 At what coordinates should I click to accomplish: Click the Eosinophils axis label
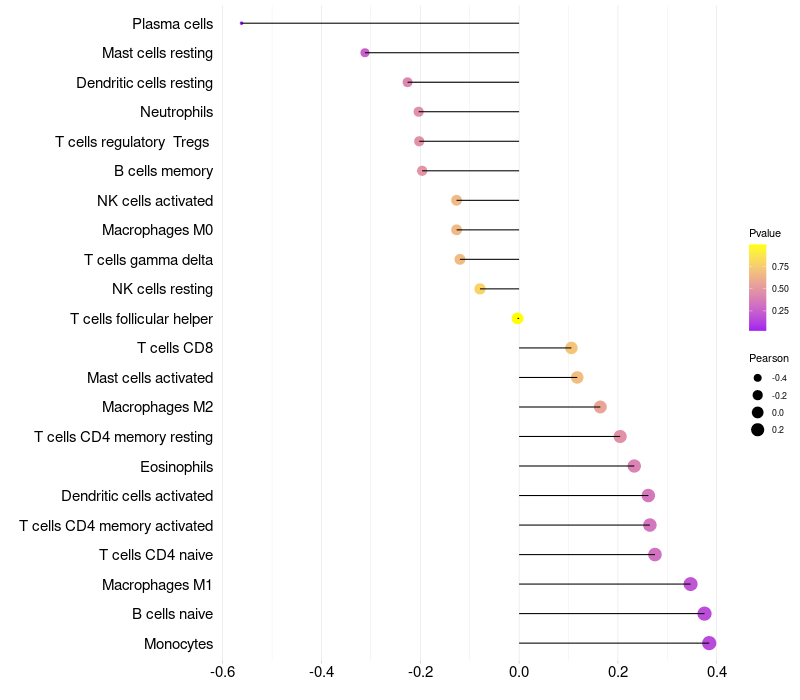177,466
